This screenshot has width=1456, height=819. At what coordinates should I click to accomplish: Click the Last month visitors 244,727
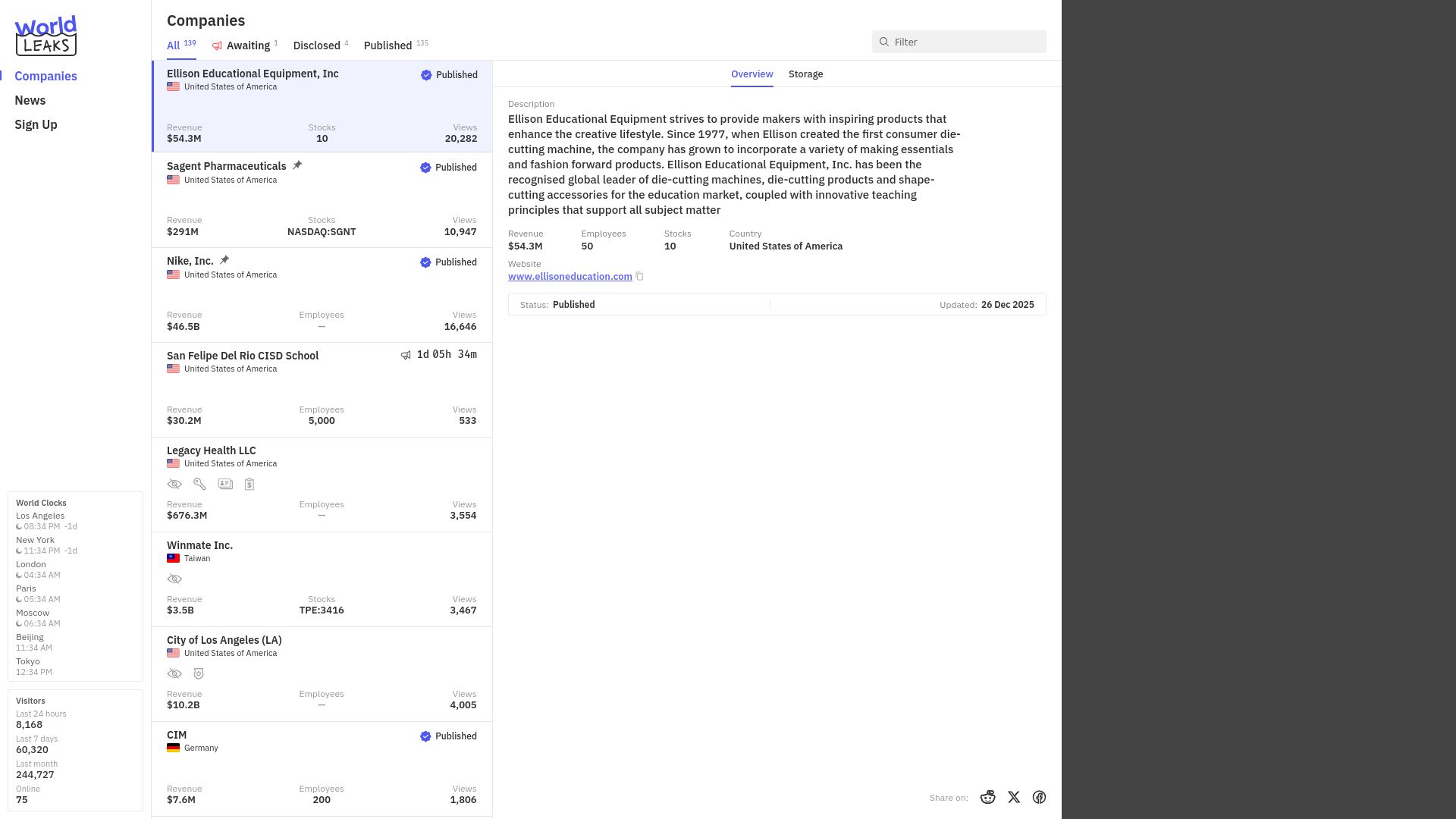35,775
